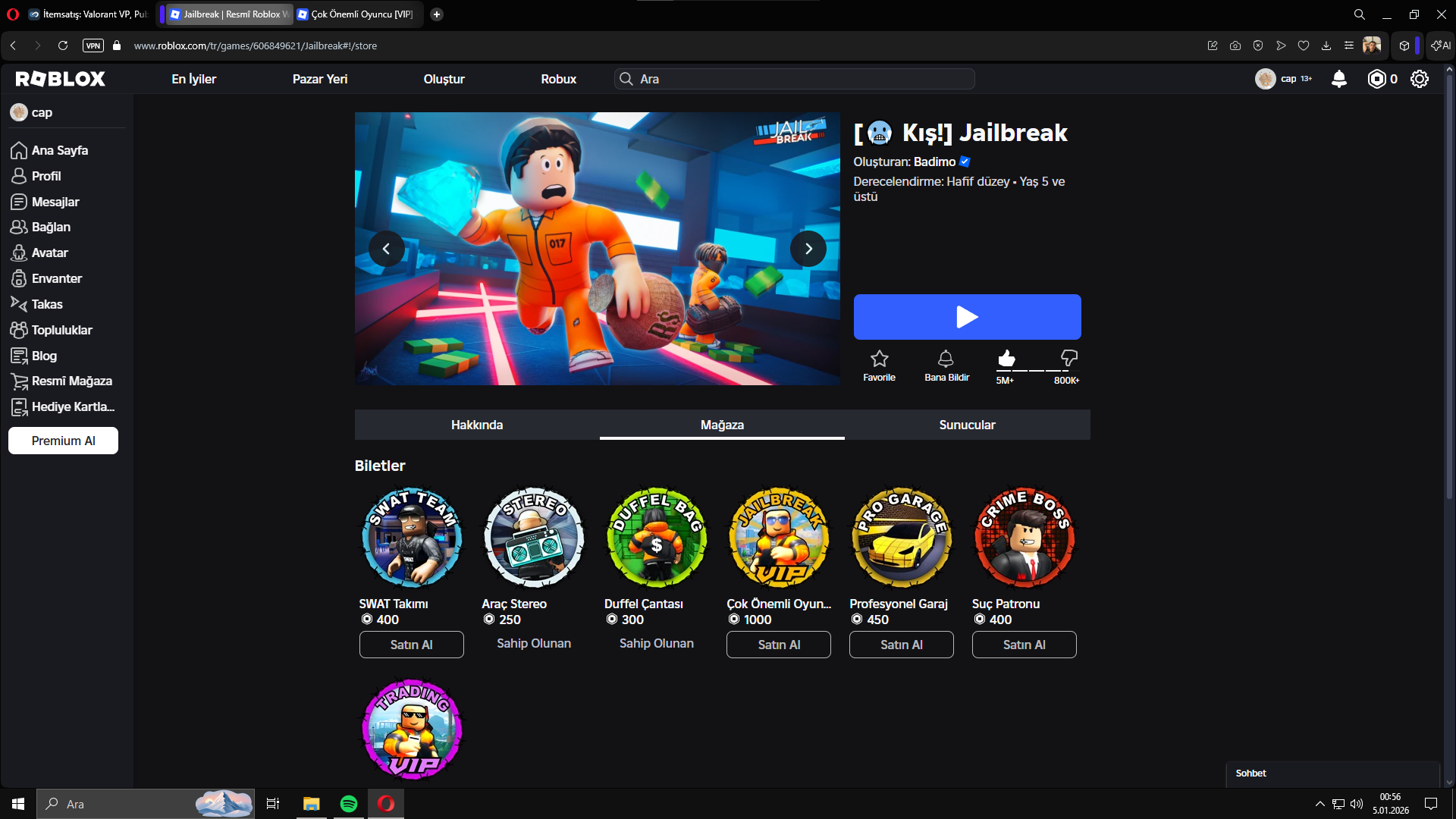Viewport: 1456px width, 819px height.
Task: Open the Robux nav item
Action: (559, 79)
